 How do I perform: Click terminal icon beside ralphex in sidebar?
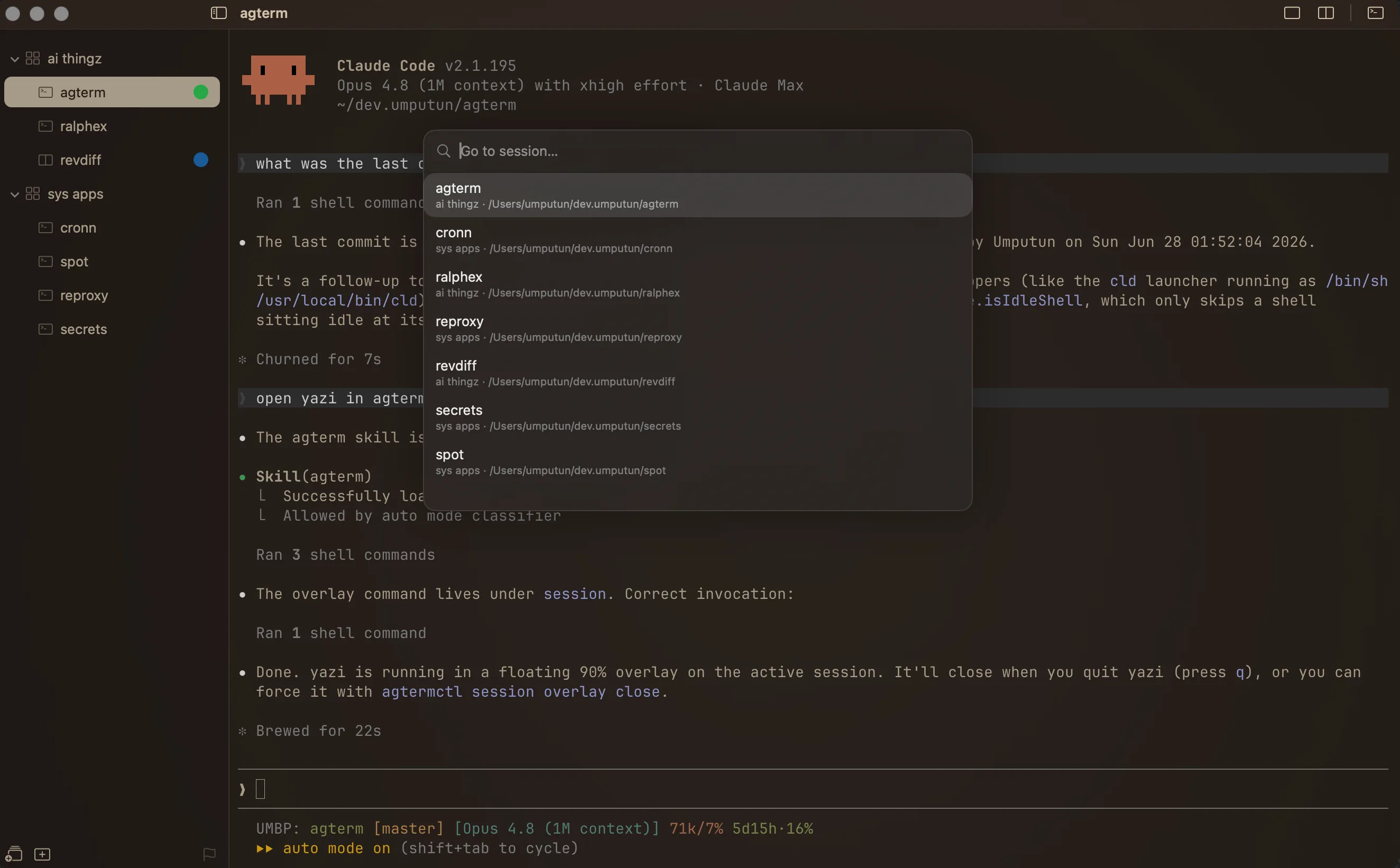[45, 126]
